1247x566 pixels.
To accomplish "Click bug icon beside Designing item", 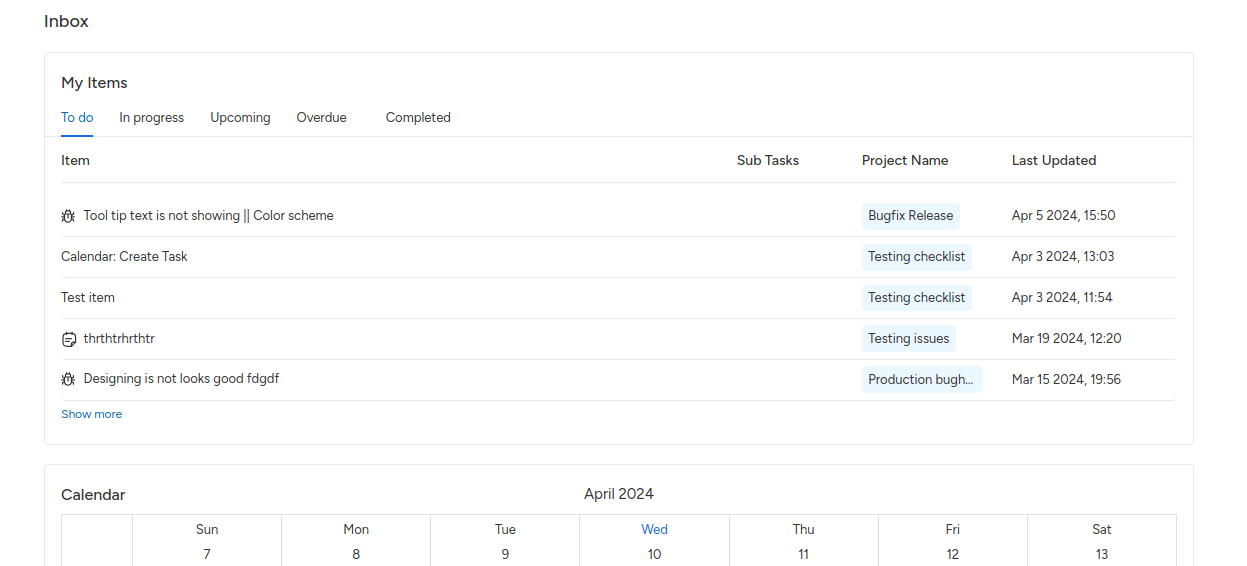I will pos(68,380).
